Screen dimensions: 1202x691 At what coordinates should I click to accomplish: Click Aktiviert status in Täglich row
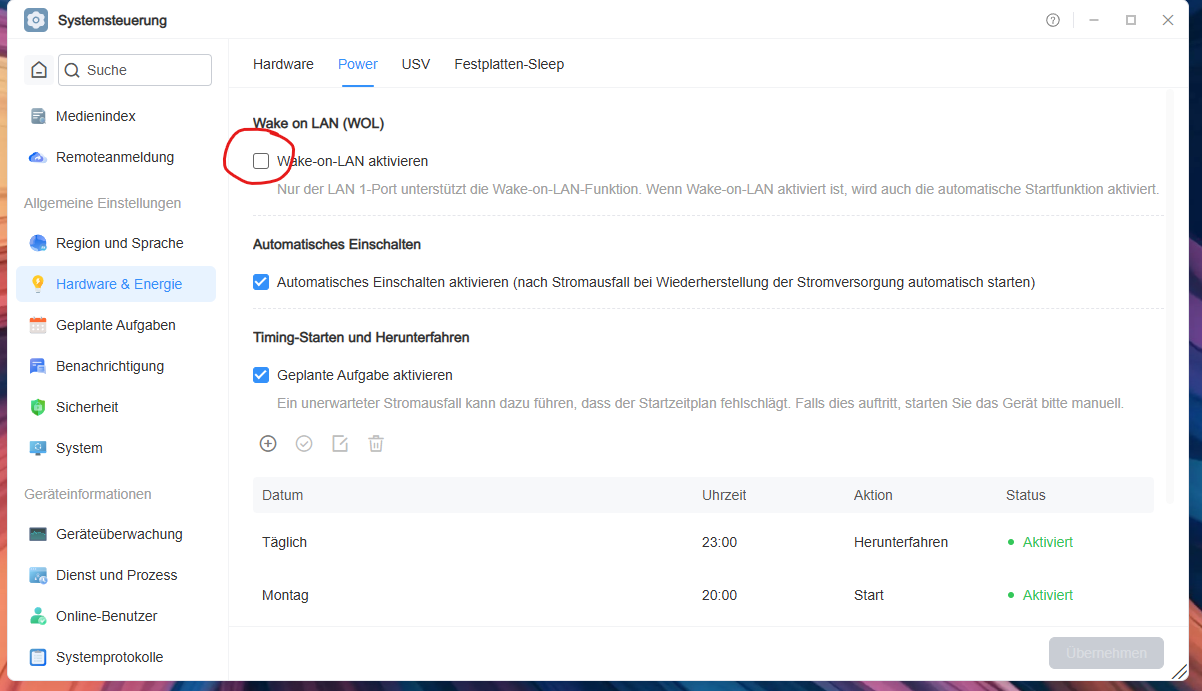click(x=1040, y=542)
